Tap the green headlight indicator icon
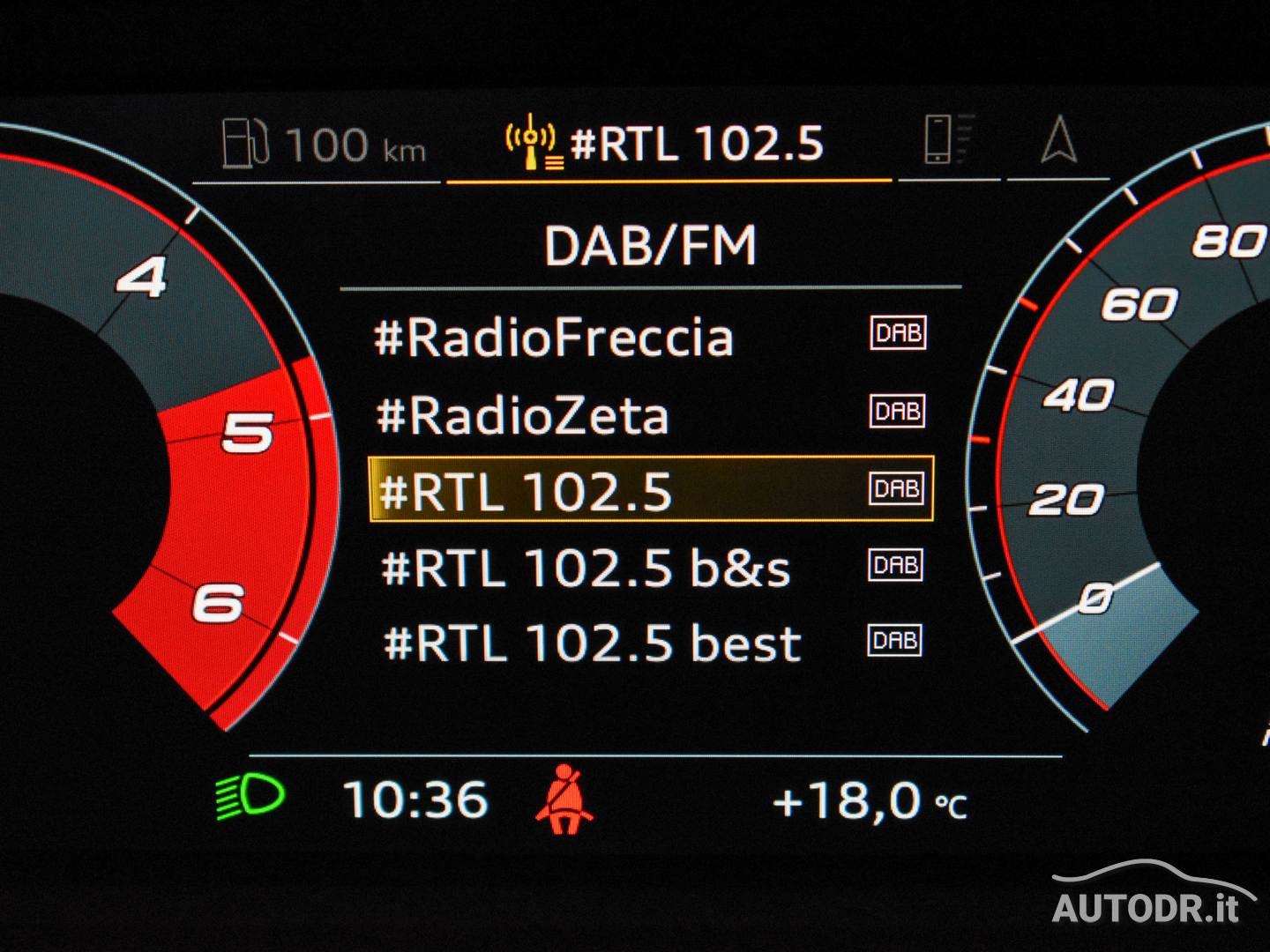The height and width of the screenshot is (952, 1270). pos(250,798)
